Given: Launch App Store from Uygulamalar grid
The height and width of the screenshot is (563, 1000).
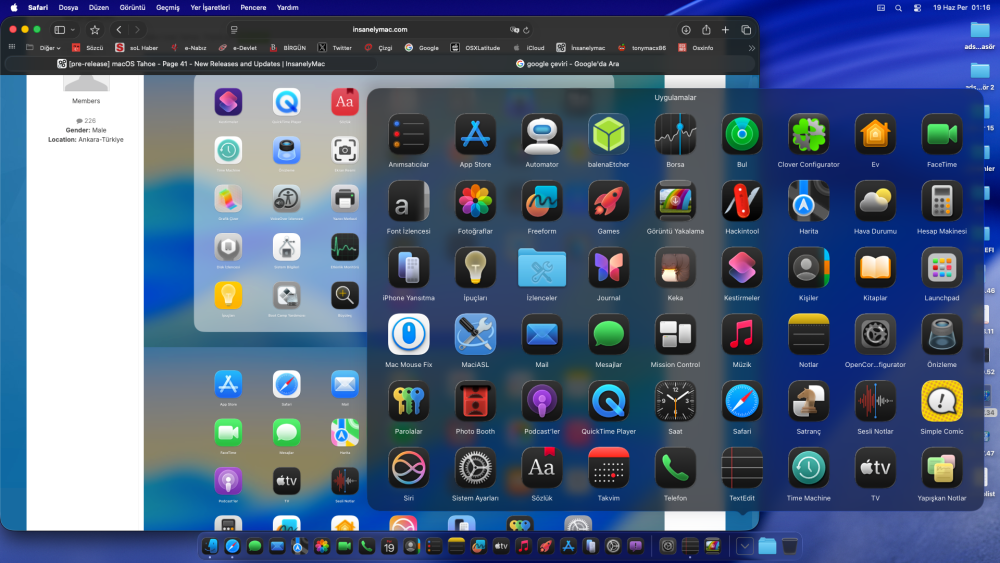Looking at the screenshot, I should [x=475, y=135].
